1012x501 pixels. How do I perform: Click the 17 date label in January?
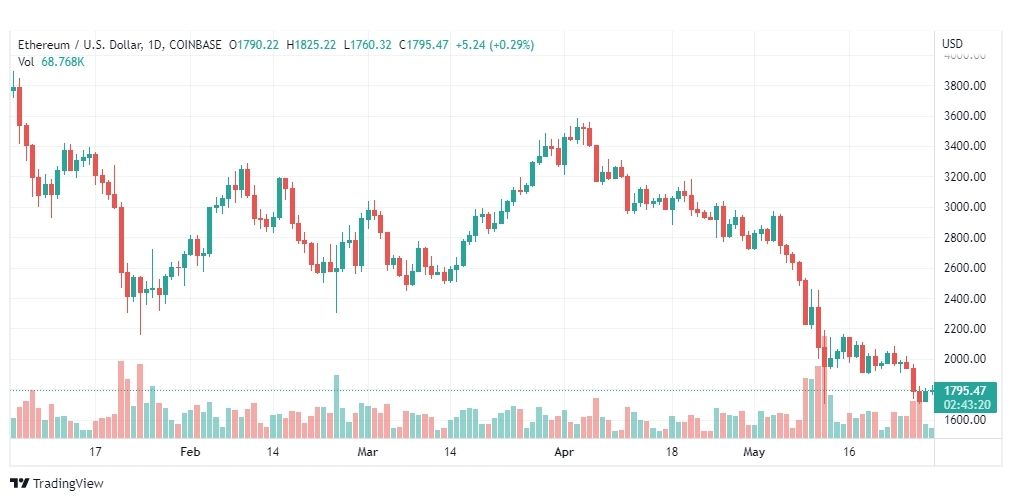95,452
